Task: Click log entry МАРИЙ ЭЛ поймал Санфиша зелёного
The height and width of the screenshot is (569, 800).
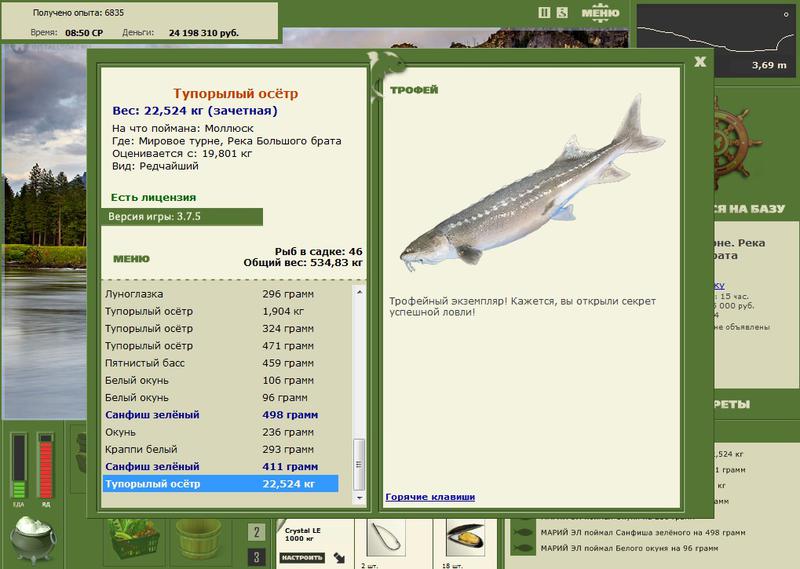Action: [x=643, y=532]
